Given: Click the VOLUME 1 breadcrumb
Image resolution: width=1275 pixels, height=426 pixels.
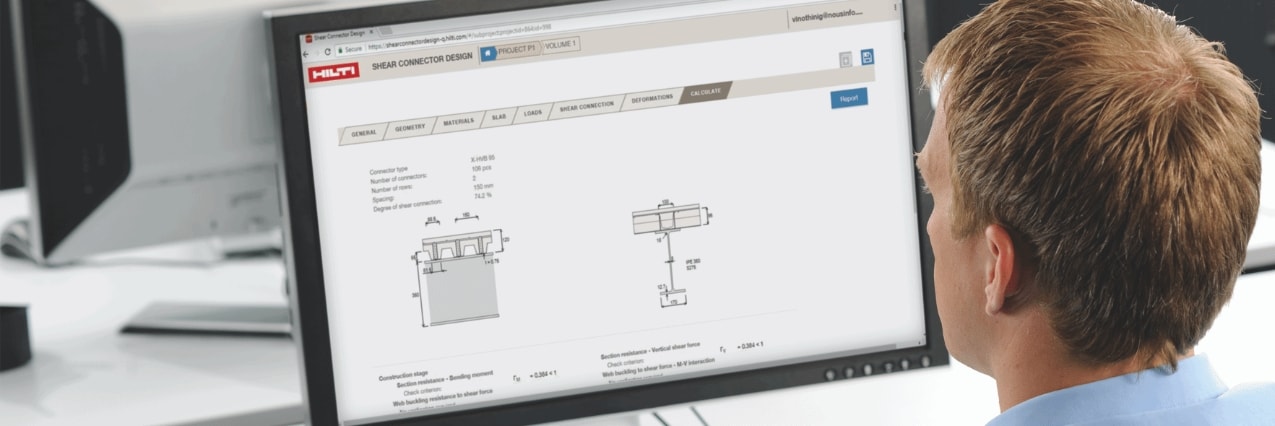Looking at the screenshot, I should (560, 45).
